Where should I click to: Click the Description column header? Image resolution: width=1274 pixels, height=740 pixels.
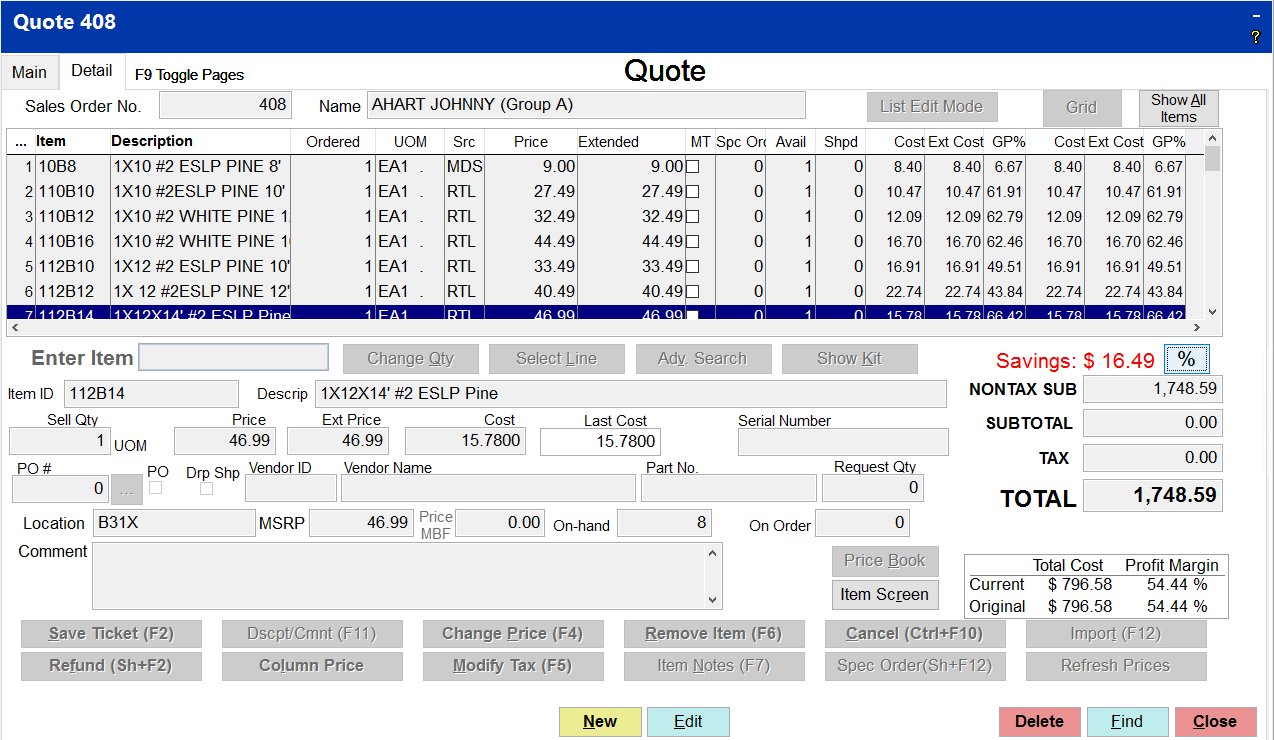[200, 141]
